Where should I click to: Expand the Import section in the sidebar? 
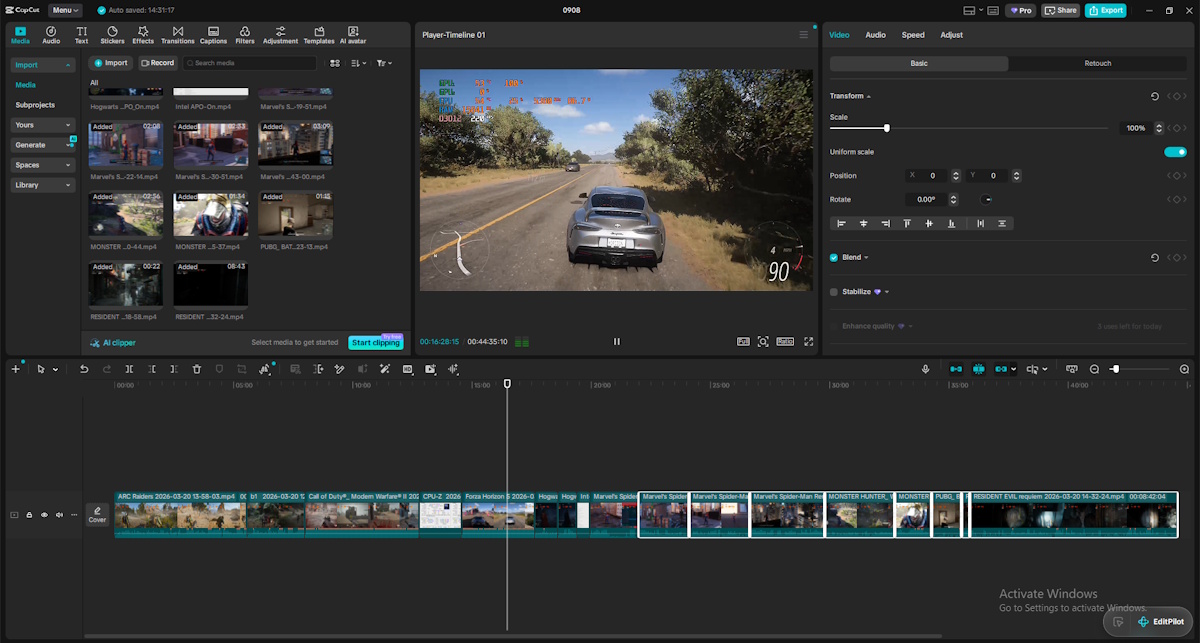43,65
